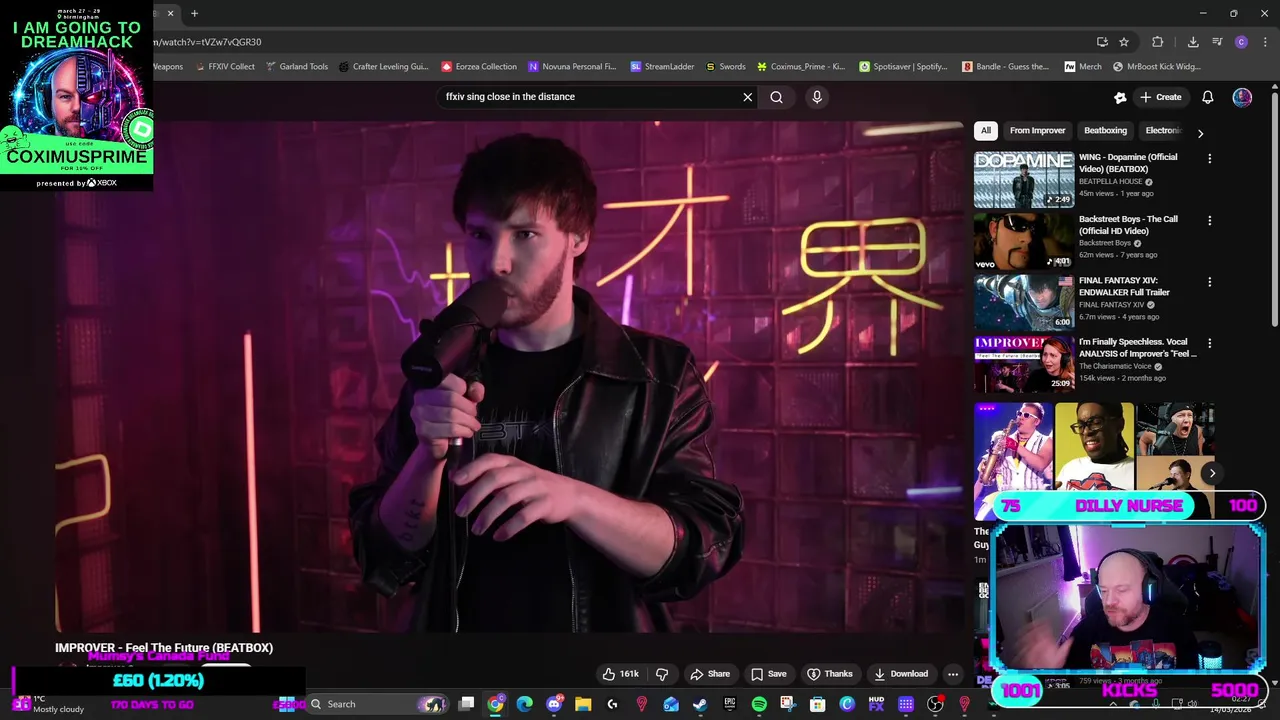Screen dimensions: 1280x720
Task: Open the FFXIV Collect bookmark
Action: point(224,67)
